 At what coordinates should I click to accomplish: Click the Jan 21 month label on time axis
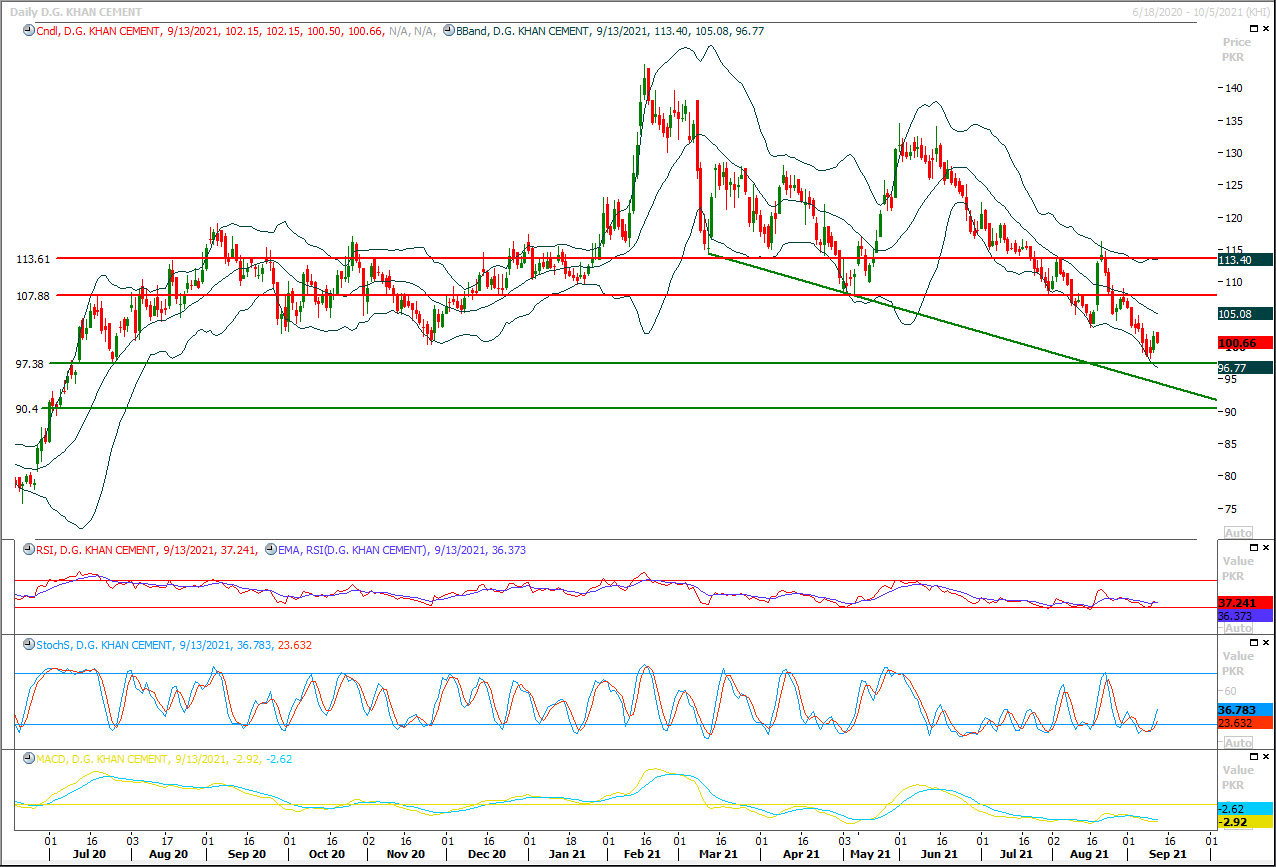[567, 855]
